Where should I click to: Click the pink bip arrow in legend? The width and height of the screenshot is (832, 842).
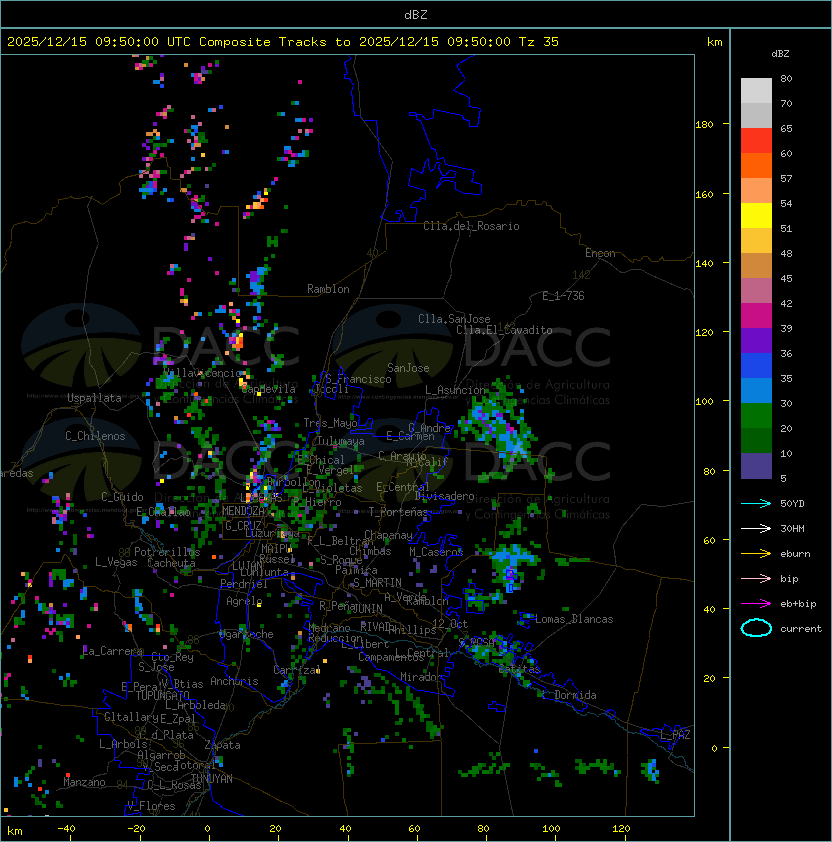(x=756, y=578)
